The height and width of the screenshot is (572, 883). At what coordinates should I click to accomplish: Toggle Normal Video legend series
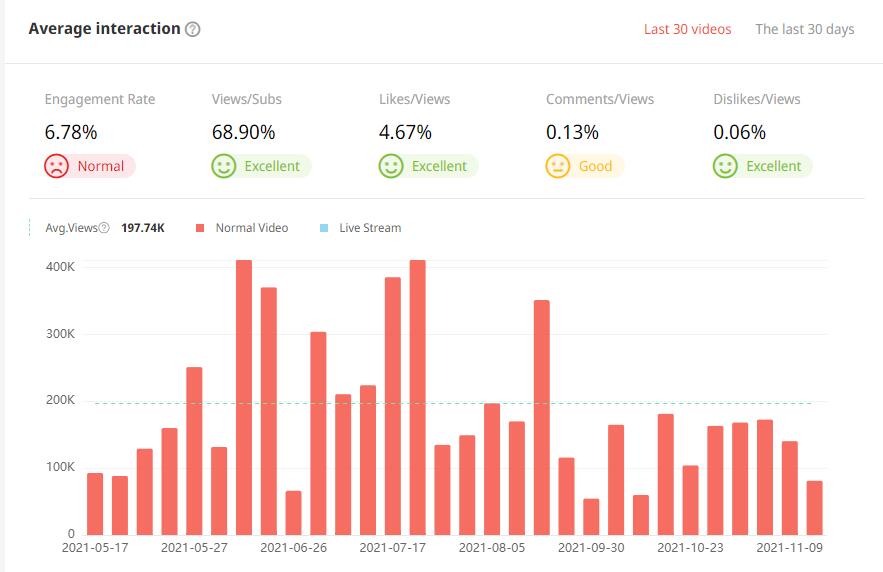tap(251, 228)
